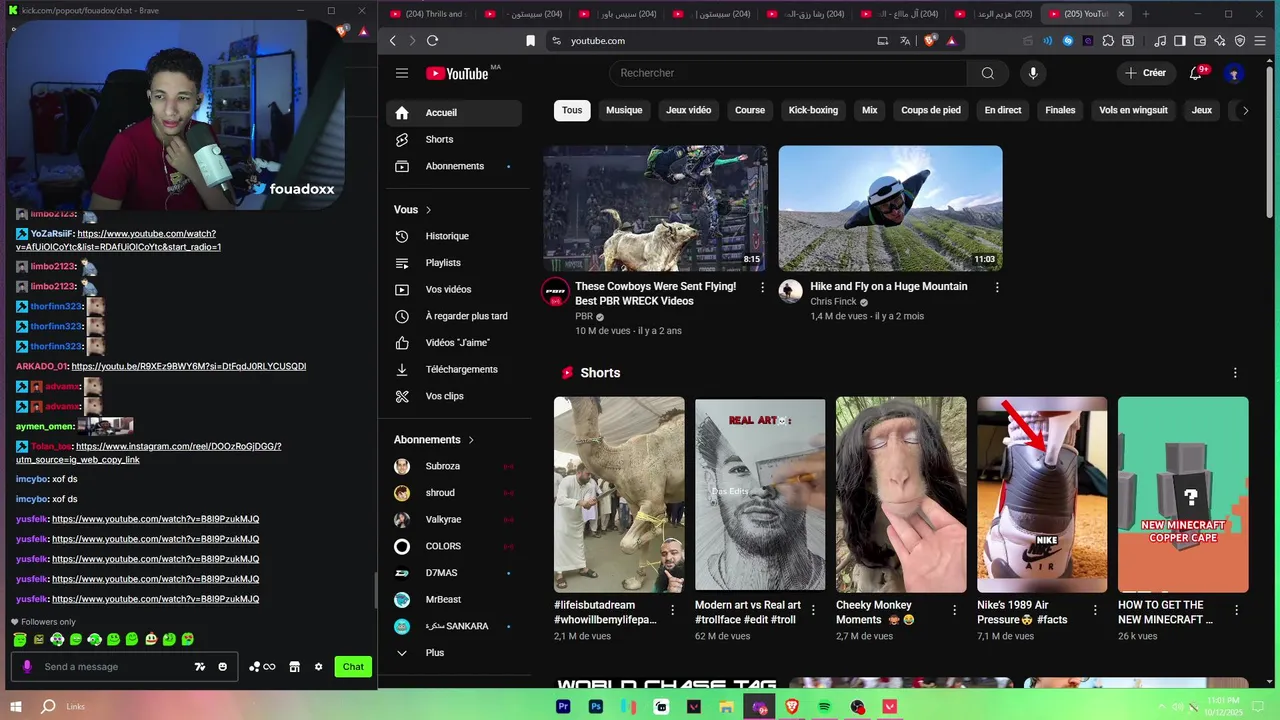This screenshot has height=720, width=1280.
Task: Focus the Rechercher search field
Action: pos(788,73)
